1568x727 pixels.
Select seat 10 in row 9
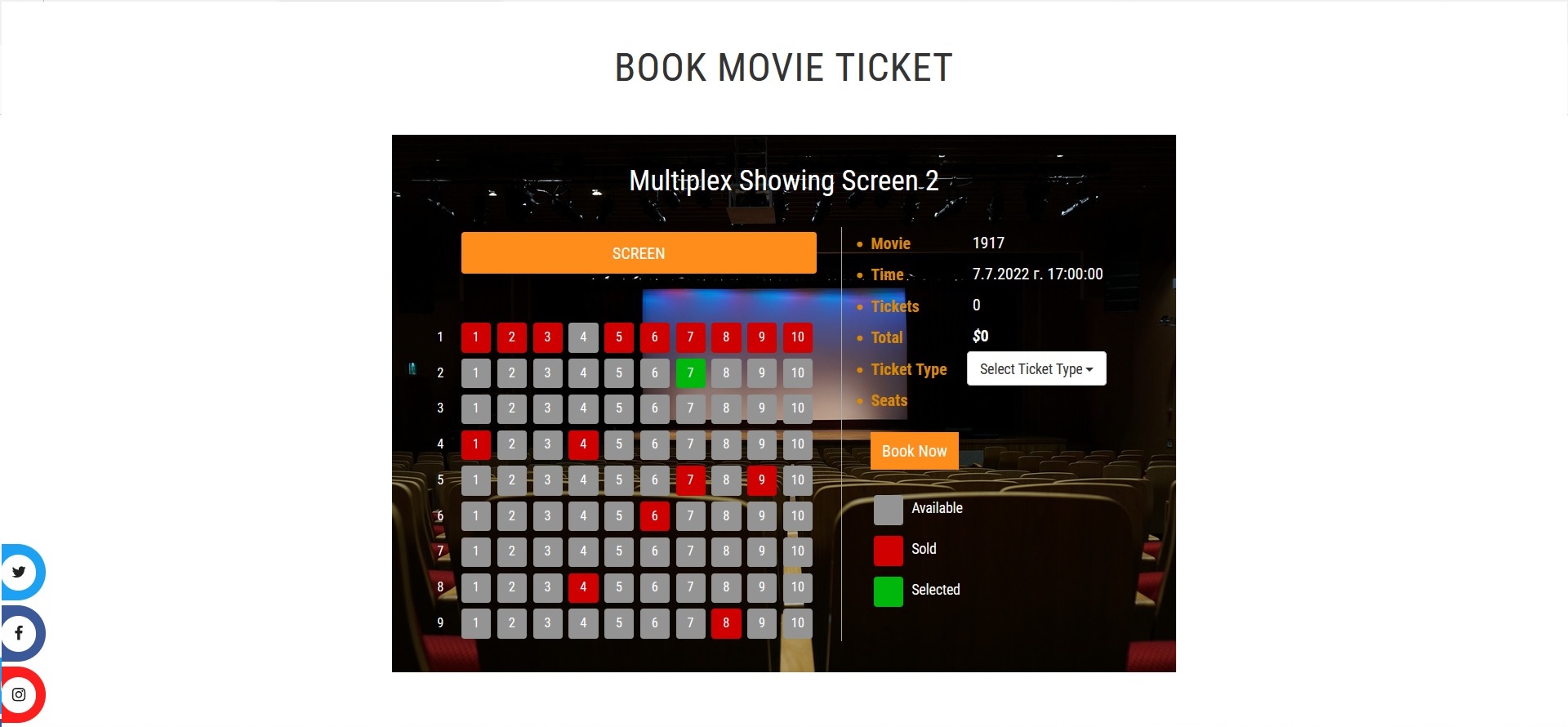point(798,622)
